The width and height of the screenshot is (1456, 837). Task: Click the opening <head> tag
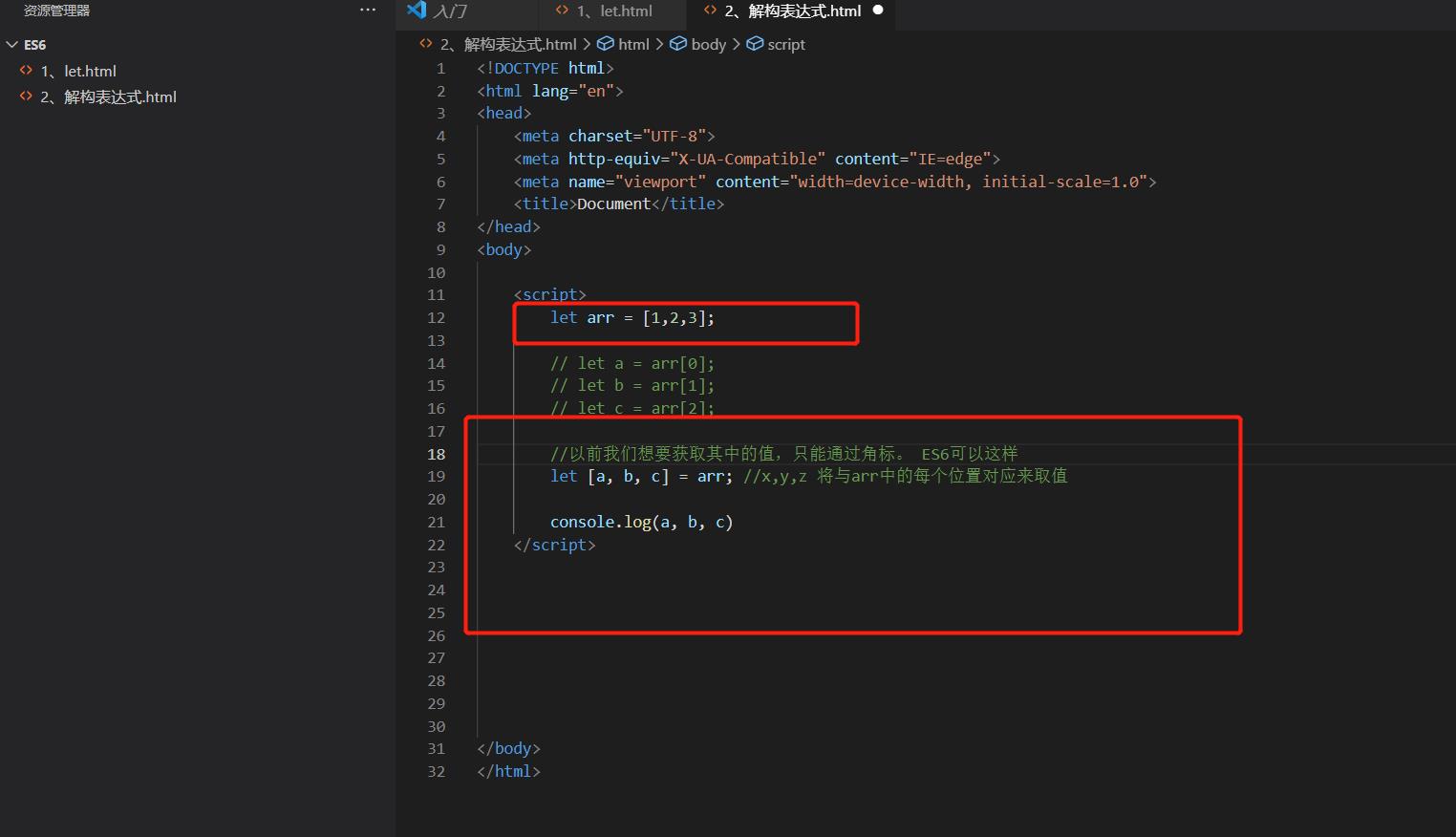pos(504,113)
